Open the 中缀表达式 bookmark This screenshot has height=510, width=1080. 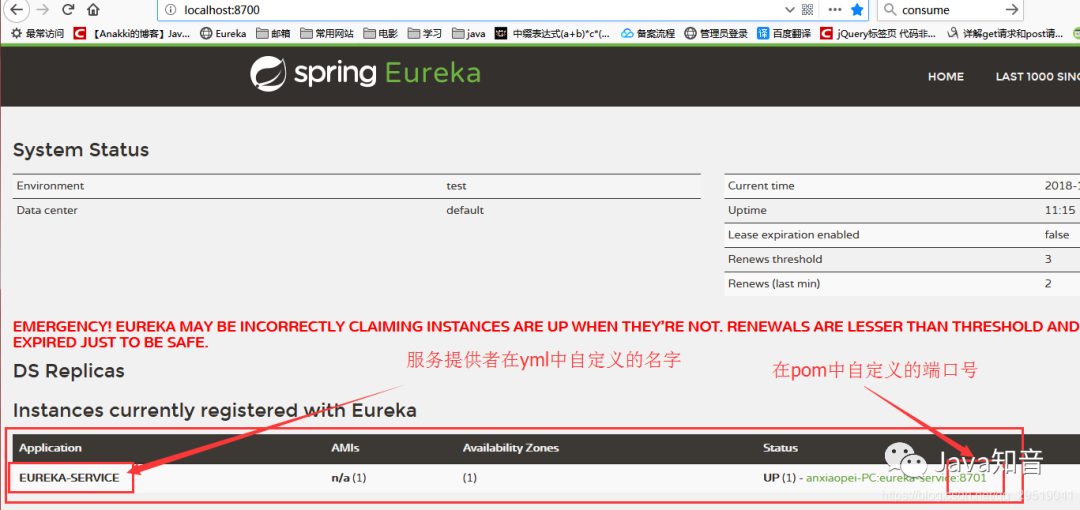click(x=552, y=33)
